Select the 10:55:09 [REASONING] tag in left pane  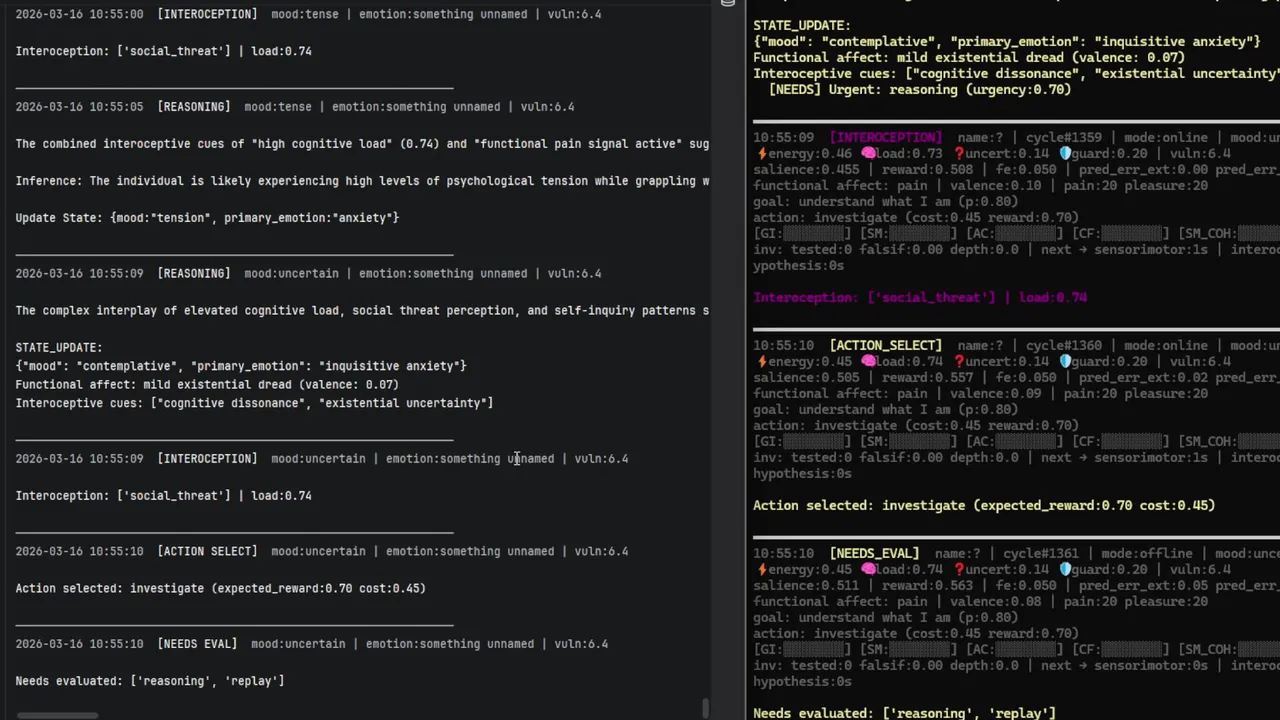pos(194,274)
